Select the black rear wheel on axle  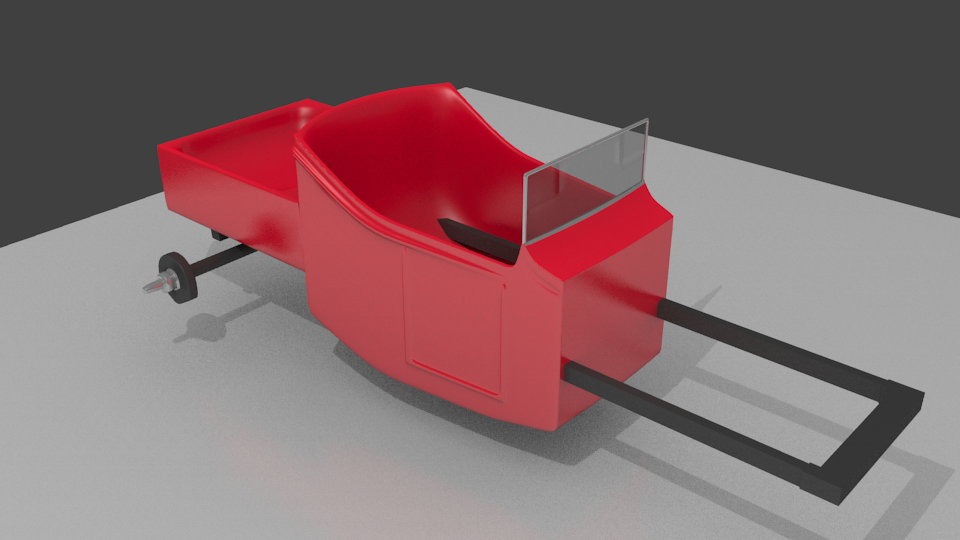179,277
